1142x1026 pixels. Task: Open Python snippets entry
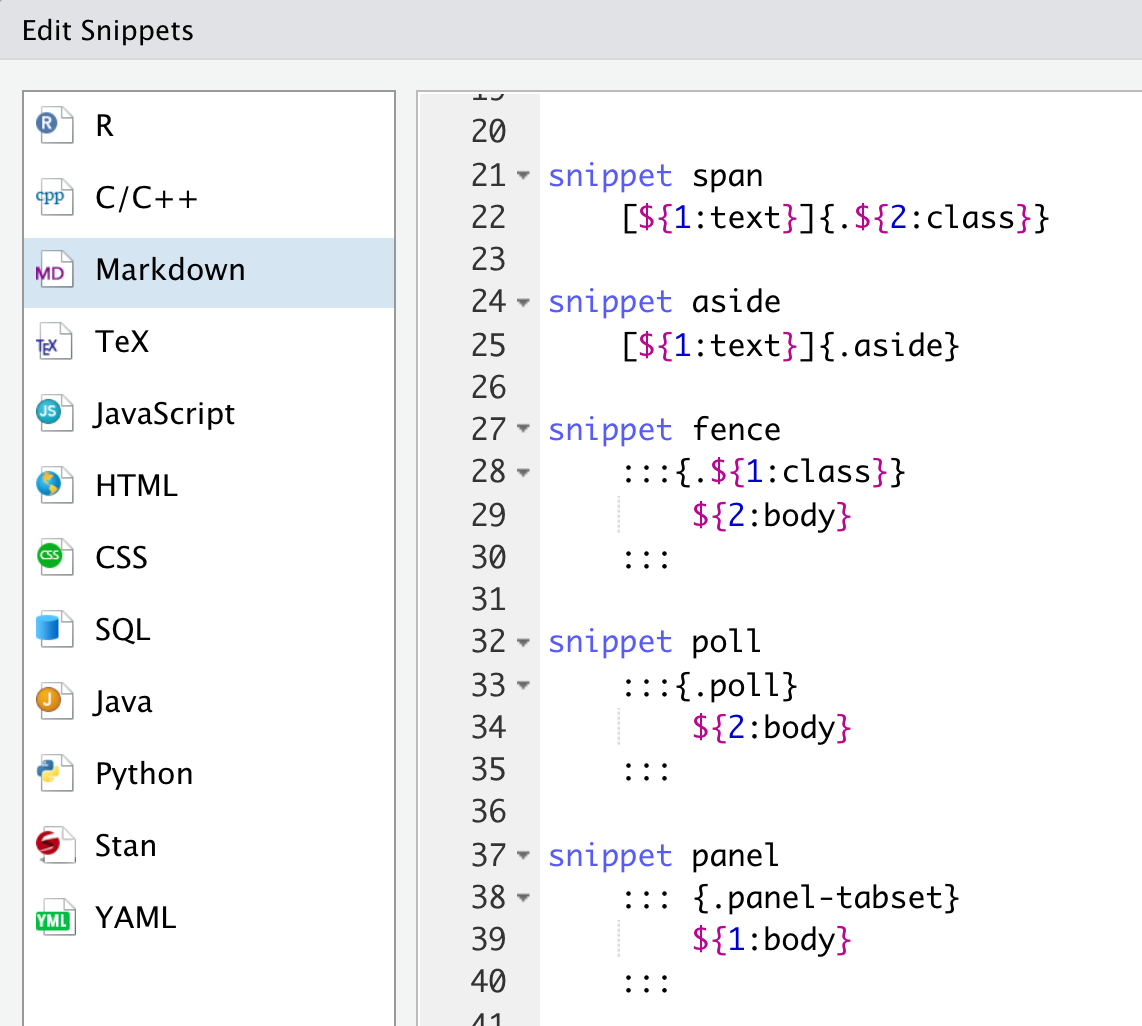pos(209,773)
